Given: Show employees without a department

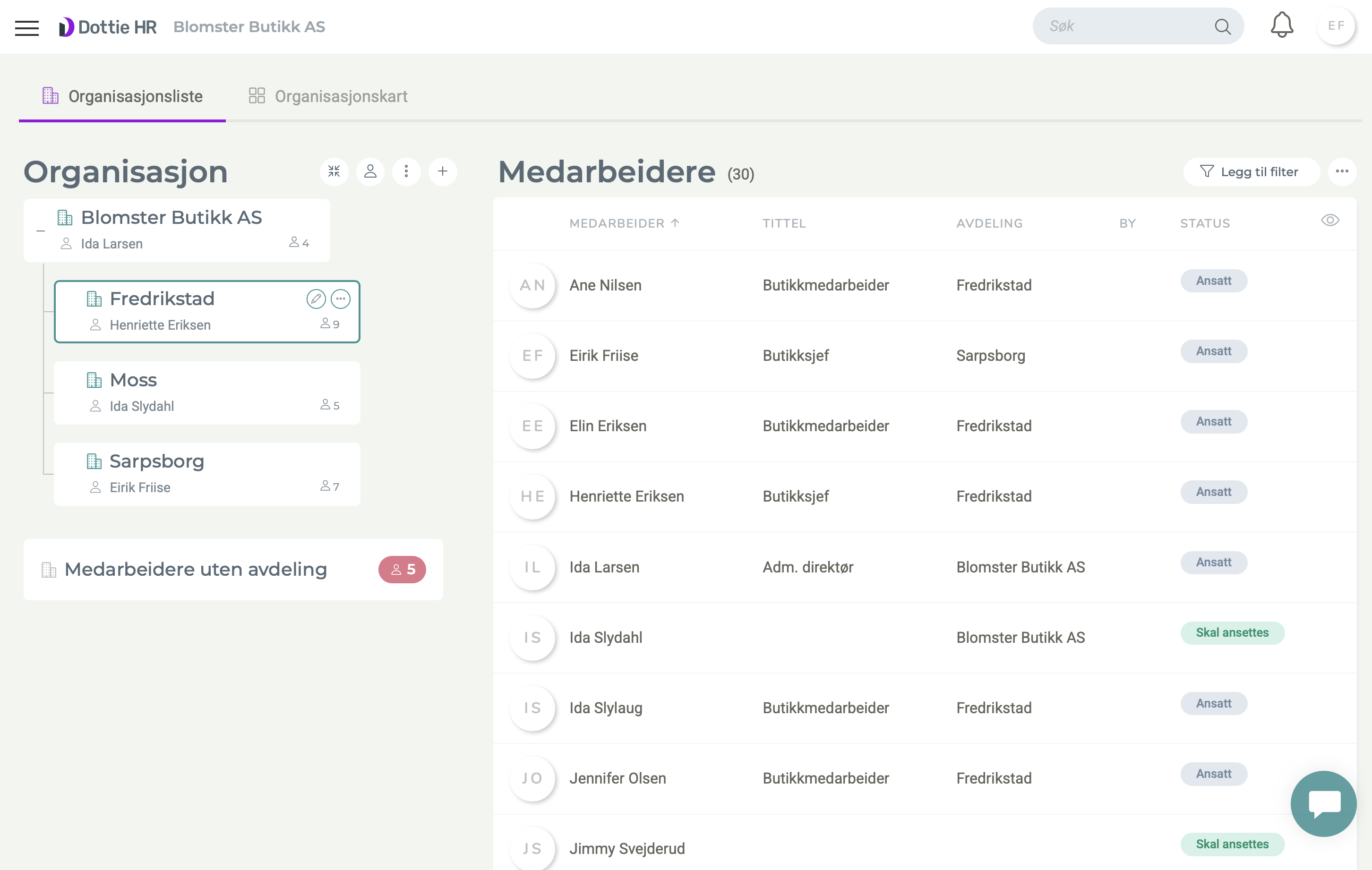Looking at the screenshot, I should (196, 569).
